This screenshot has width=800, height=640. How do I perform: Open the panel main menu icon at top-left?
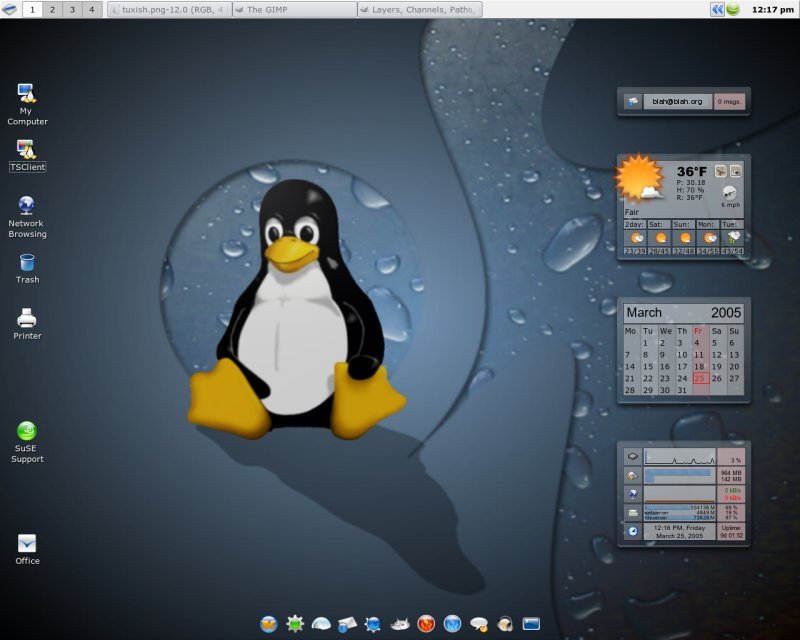tap(10, 9)
